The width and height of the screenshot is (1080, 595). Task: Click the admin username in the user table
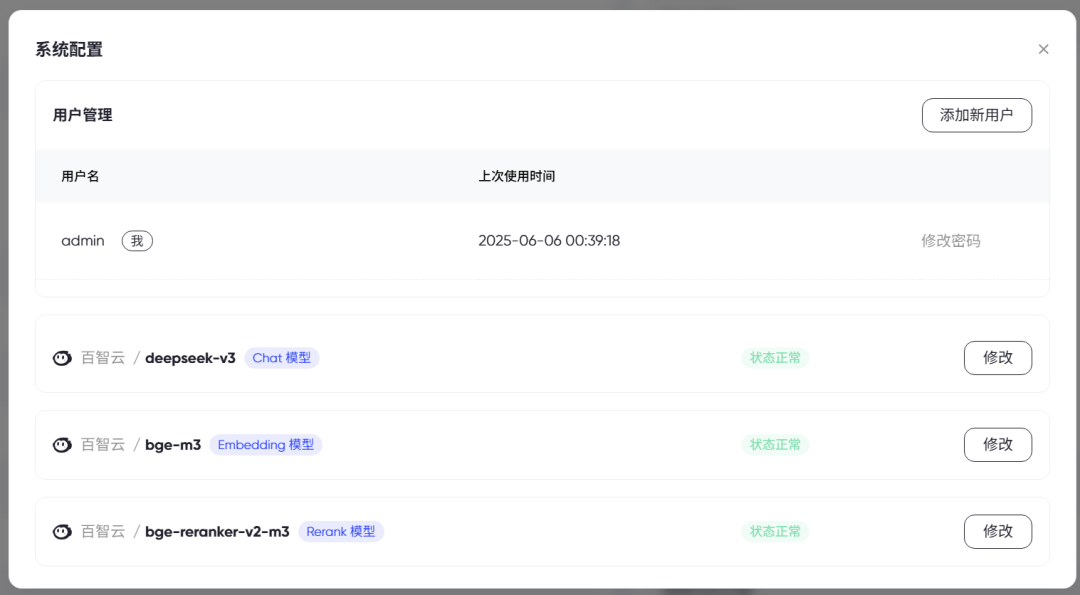click(x=82, y=240)
